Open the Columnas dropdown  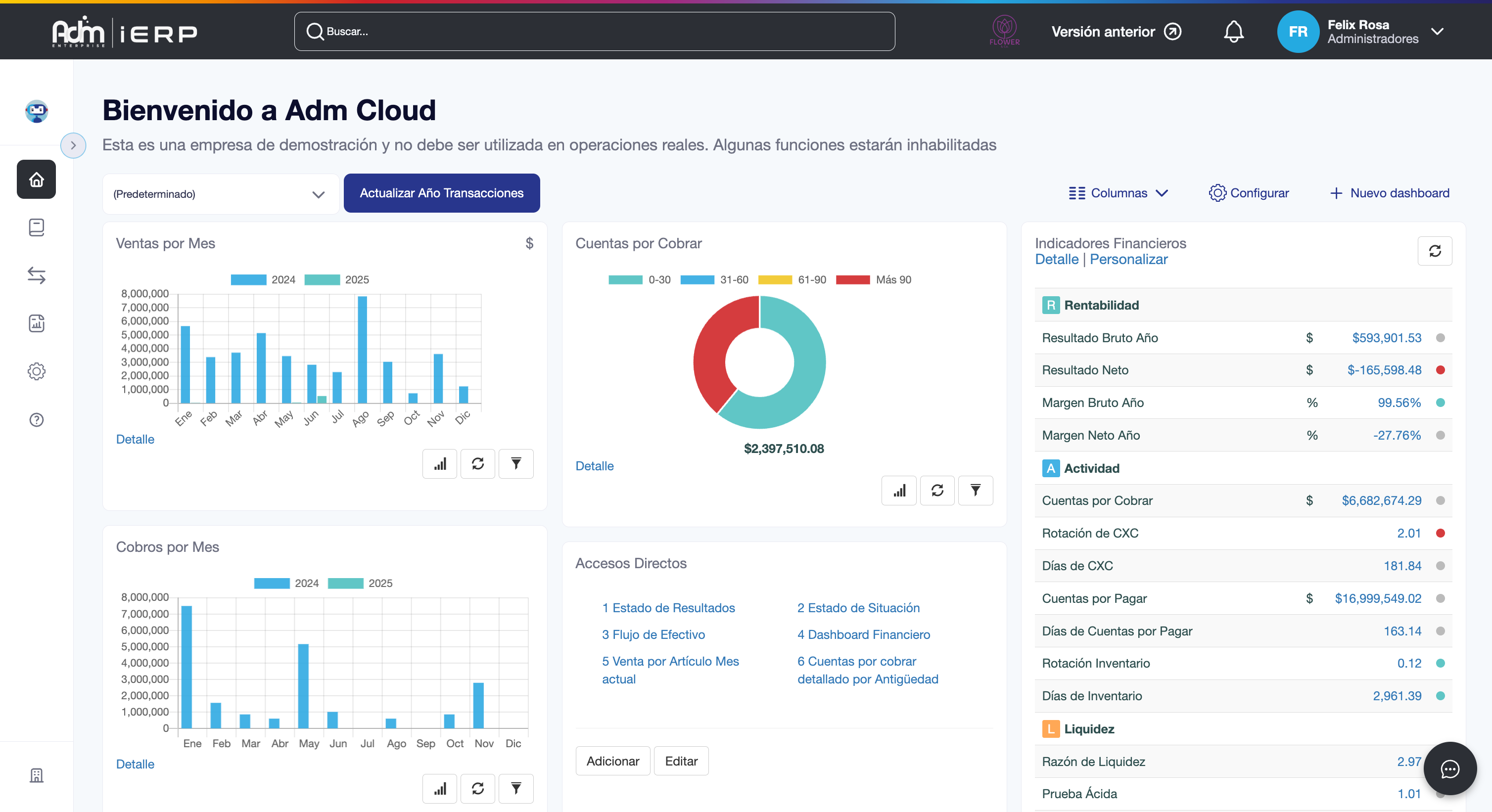pyautogui.click(x=1118, y=193)
